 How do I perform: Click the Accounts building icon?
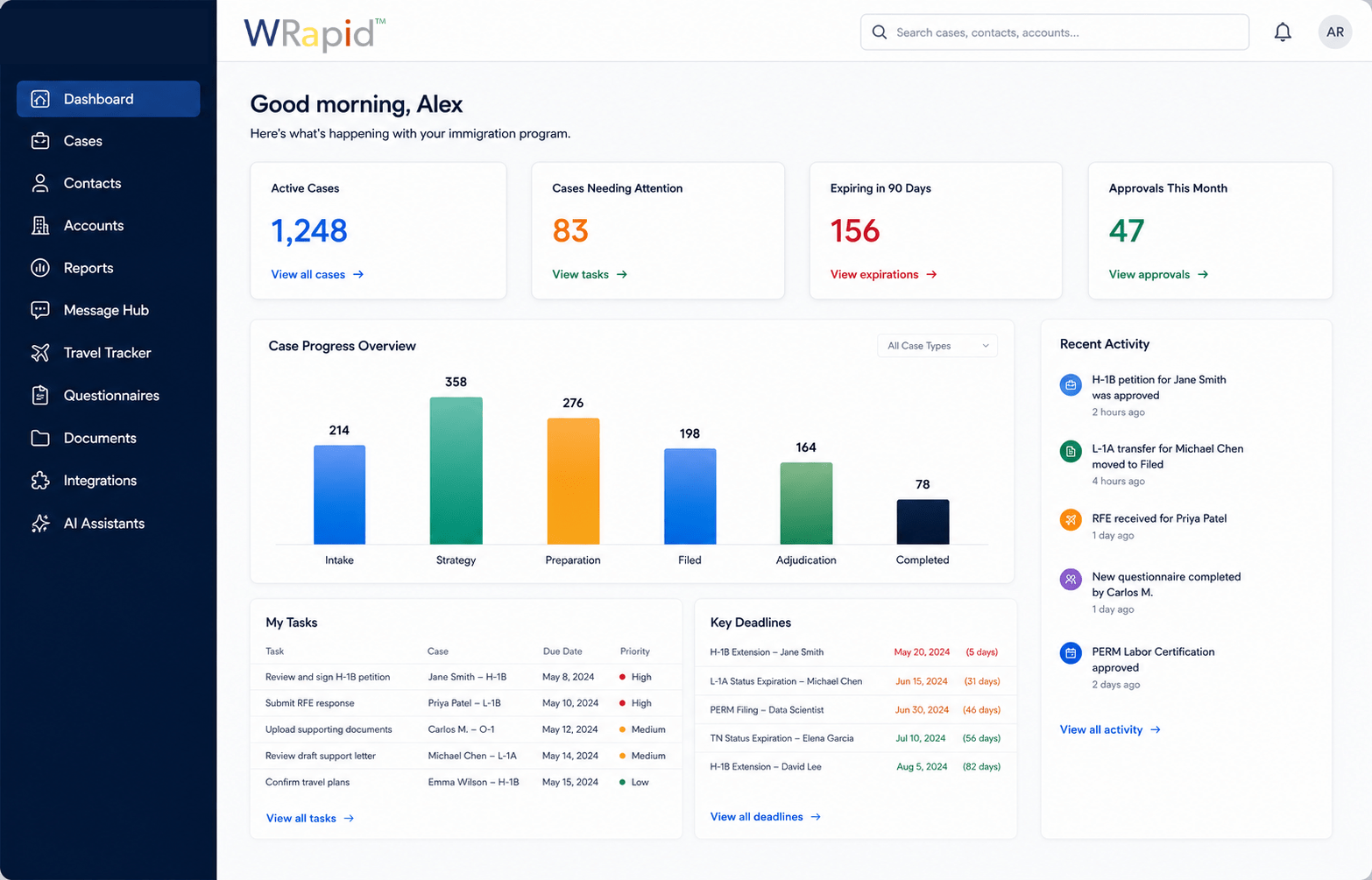(x=40, y=225)
